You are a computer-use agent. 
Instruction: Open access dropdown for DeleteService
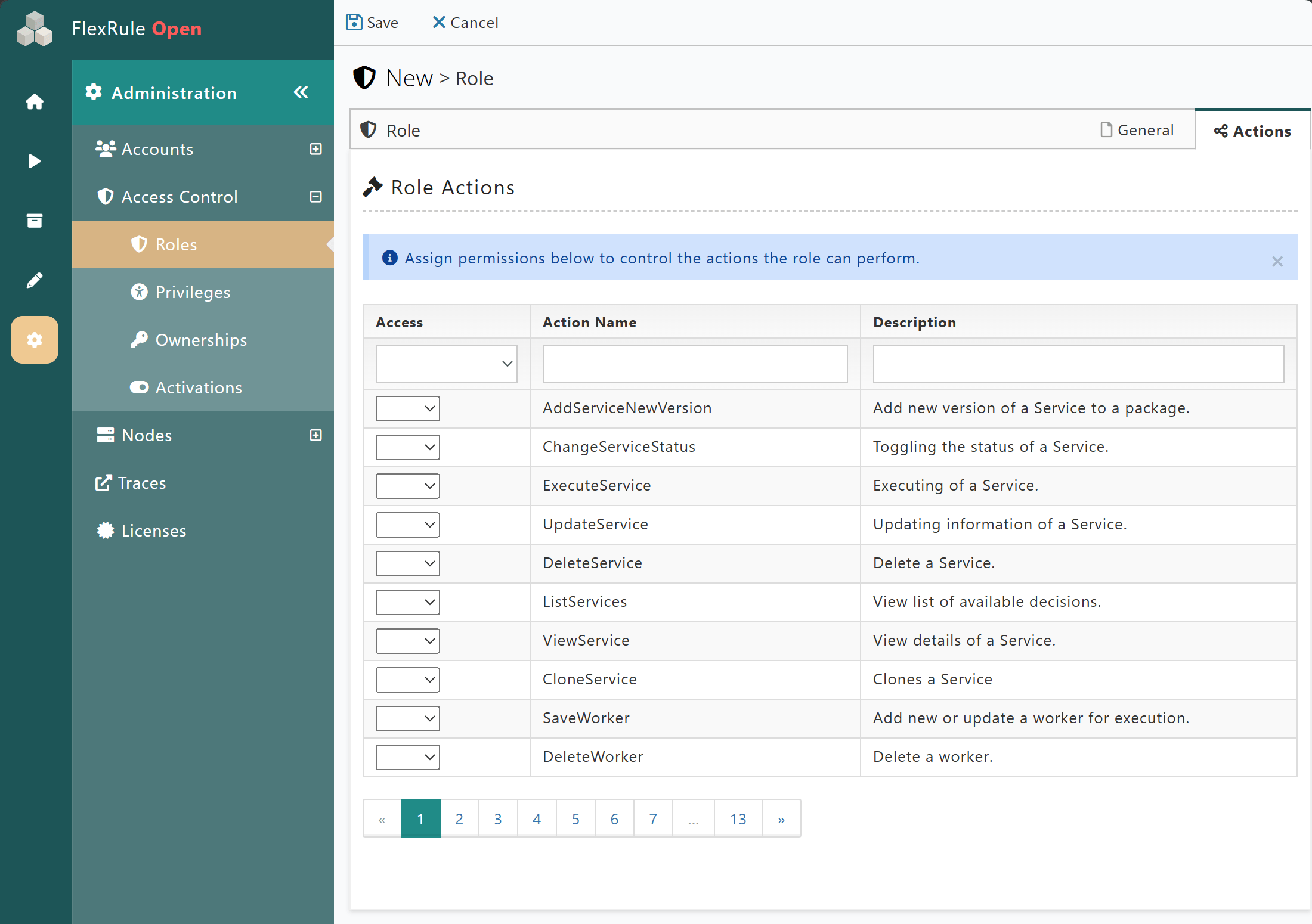click(x=408, y=563)
